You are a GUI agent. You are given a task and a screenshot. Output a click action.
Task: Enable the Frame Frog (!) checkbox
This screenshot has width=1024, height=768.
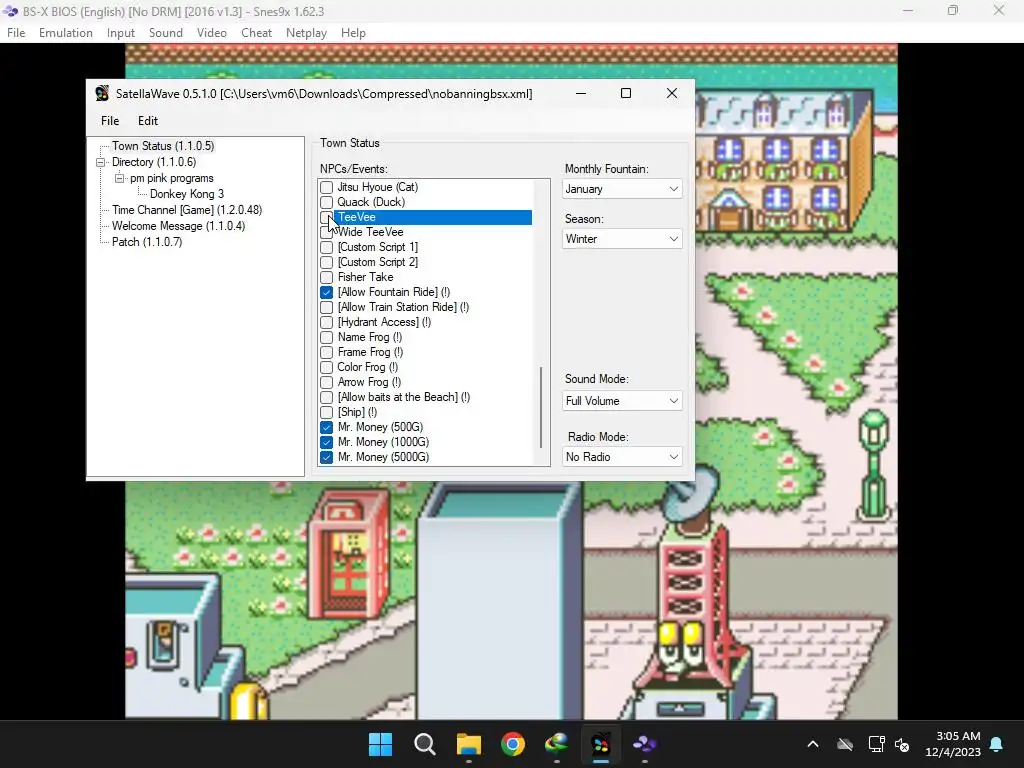327,353
